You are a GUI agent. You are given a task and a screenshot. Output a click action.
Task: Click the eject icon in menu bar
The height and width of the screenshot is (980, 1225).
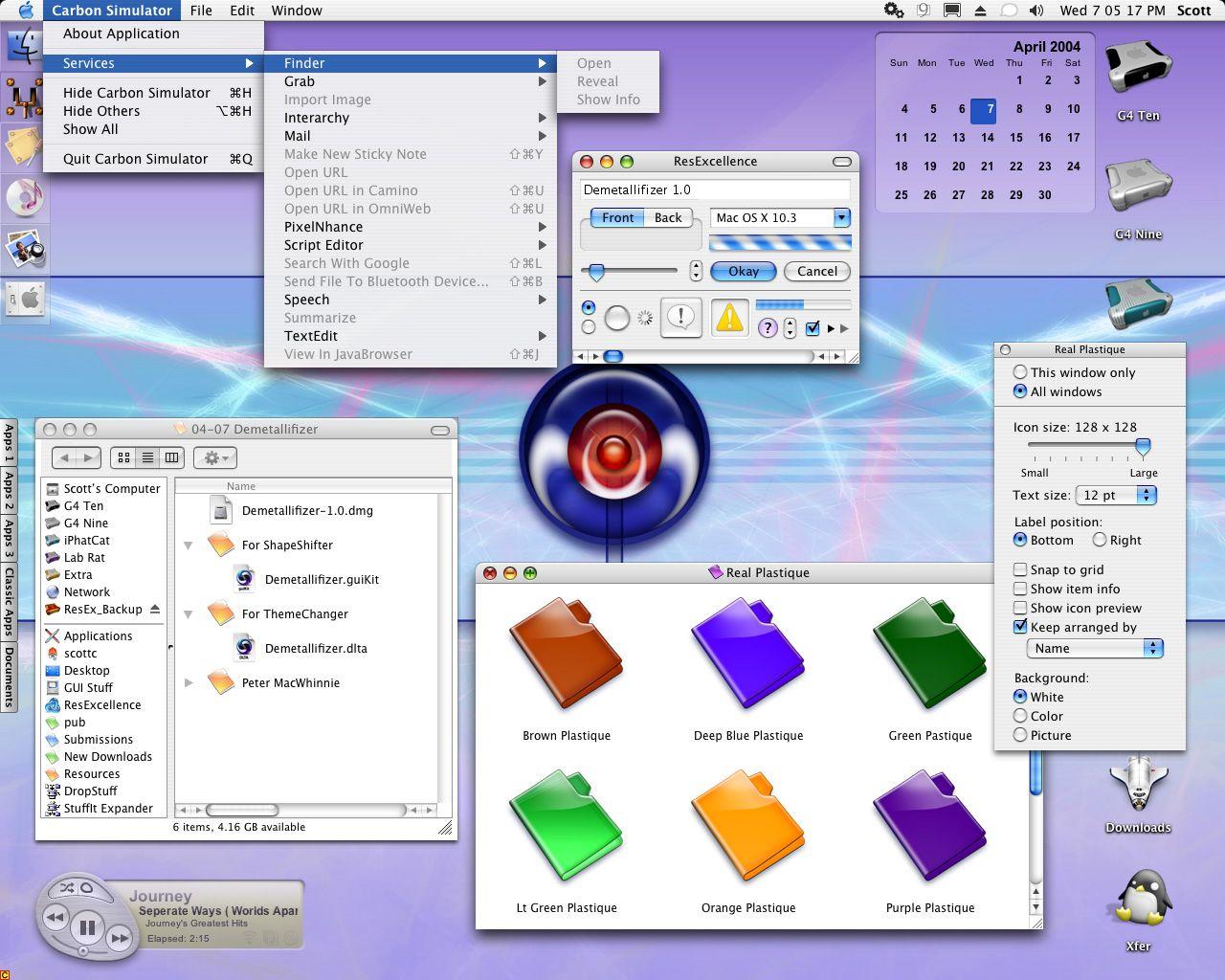(x=980, y=11)
